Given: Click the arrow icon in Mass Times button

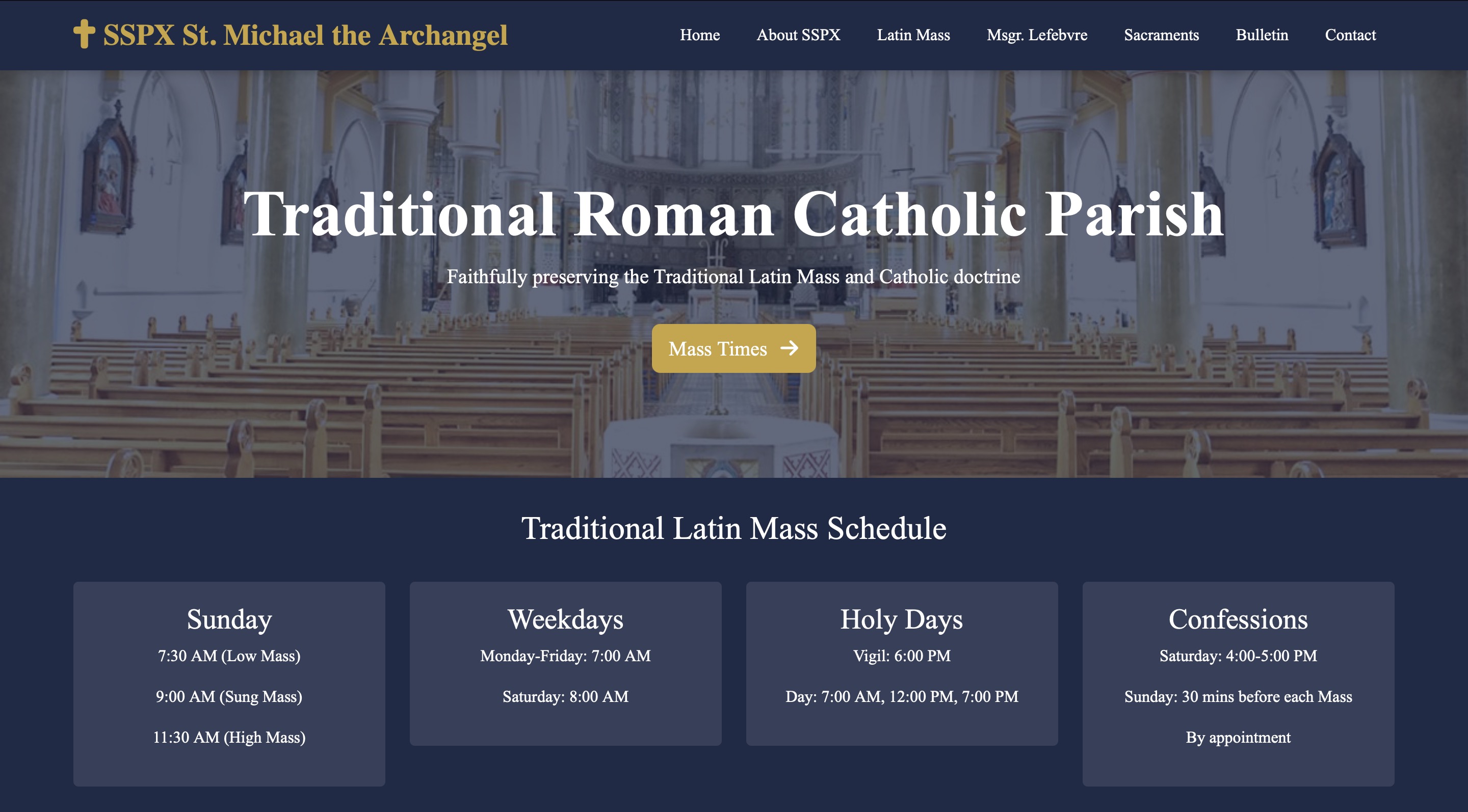Looking at the screenshot, I should click(789, 348).
